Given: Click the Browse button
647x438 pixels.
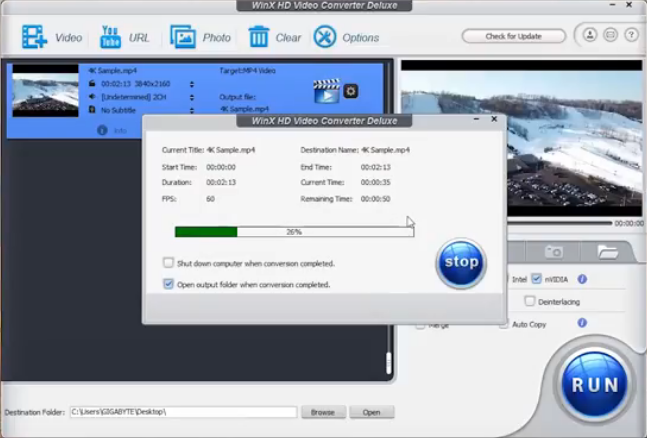Looking at the screenshot, I should click(x=323, y=412).
